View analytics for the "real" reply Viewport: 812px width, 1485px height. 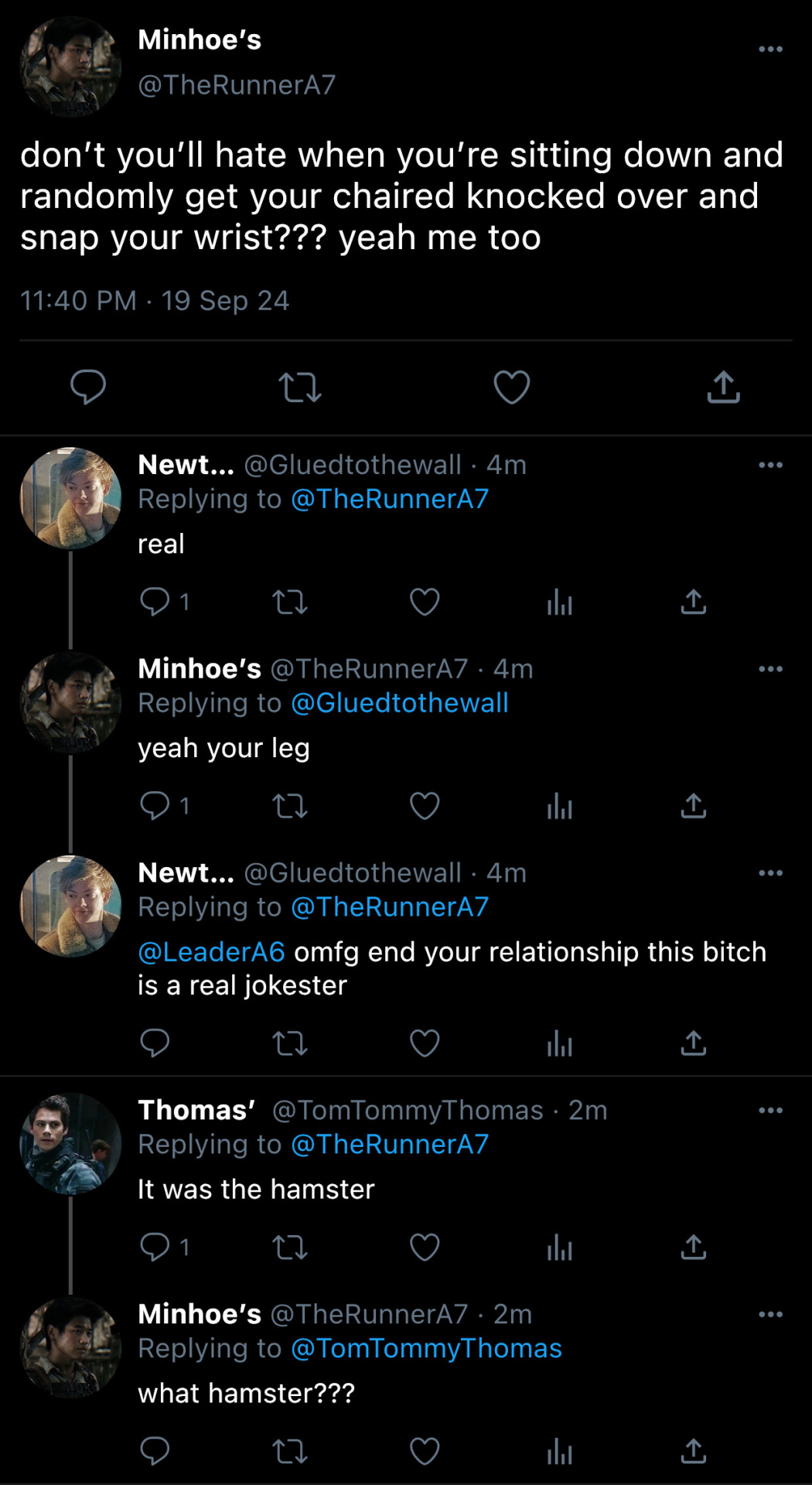559,602
